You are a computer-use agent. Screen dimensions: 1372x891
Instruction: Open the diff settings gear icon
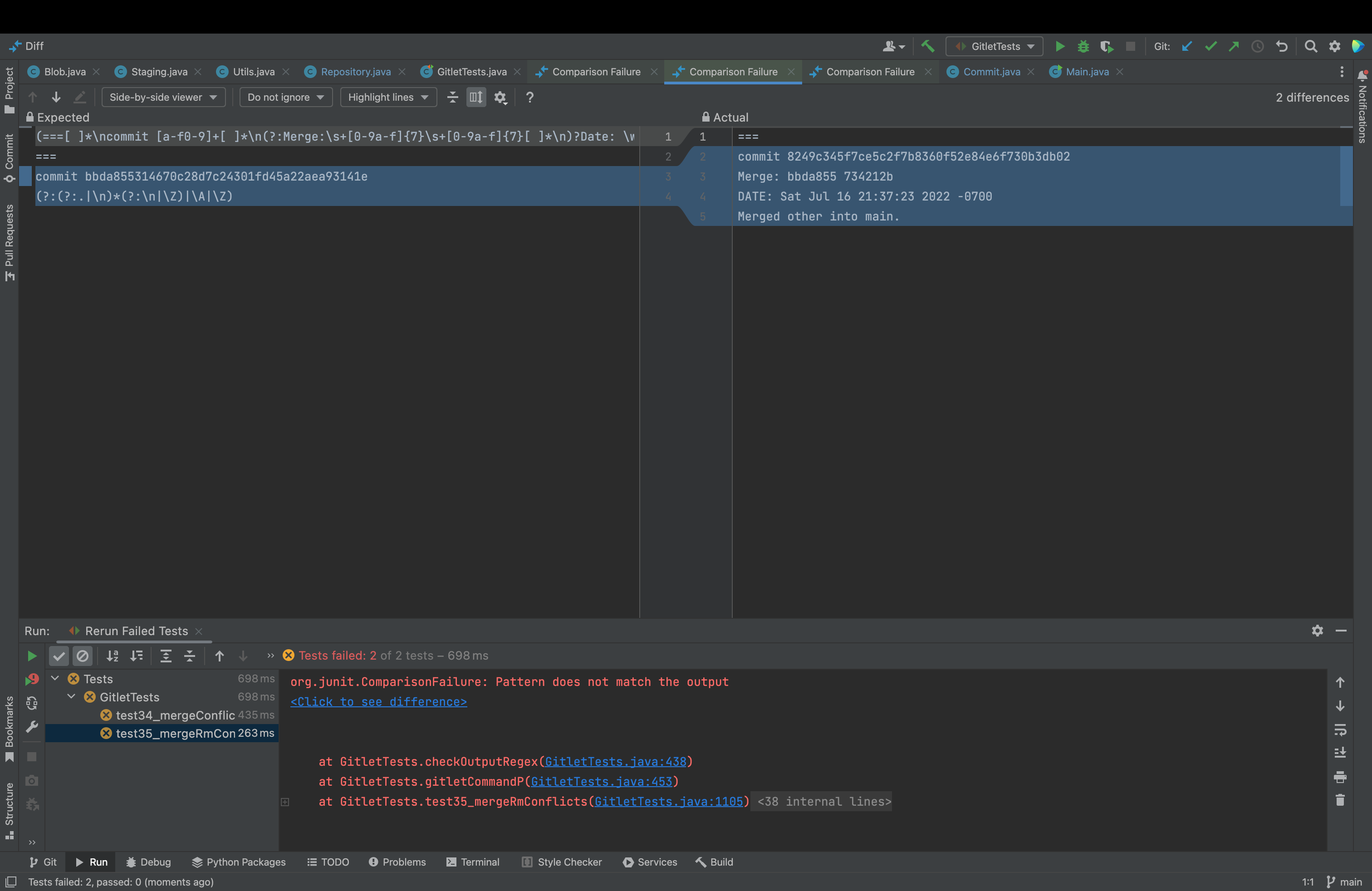tap(500, 98)
